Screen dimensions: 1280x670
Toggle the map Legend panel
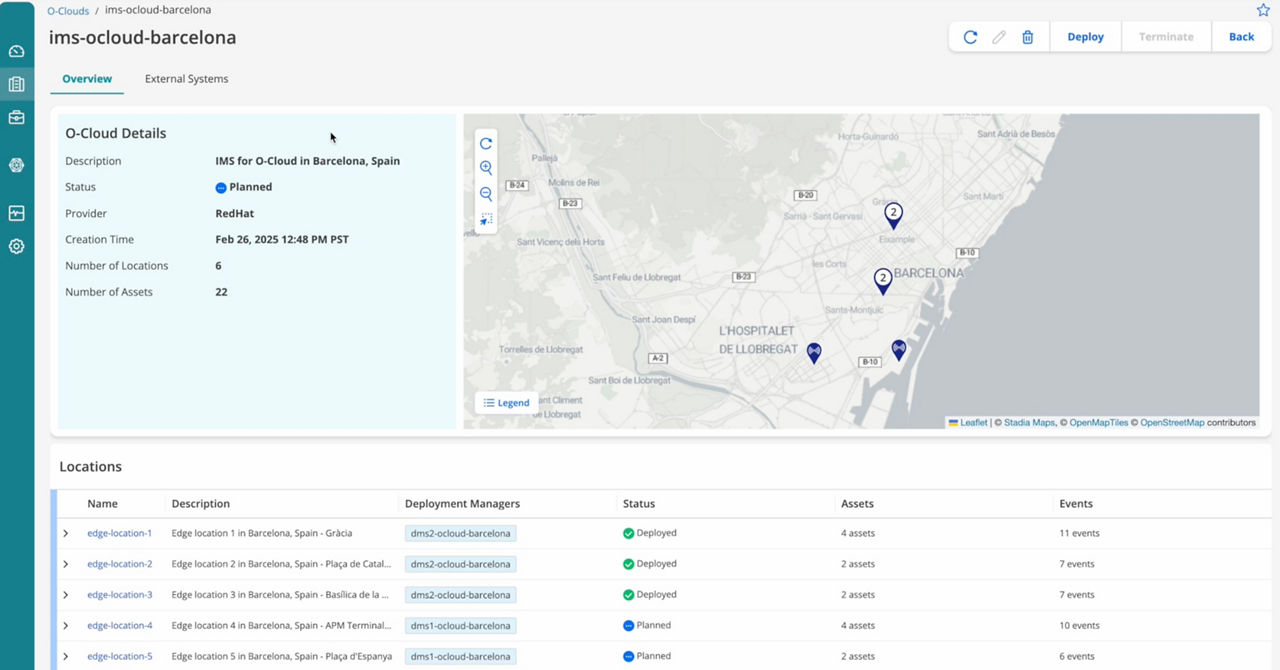pyautogui.click(x=506, y=402)
